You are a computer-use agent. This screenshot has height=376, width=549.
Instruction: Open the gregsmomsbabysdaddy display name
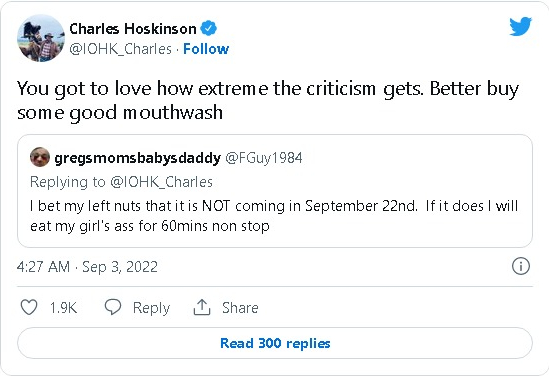(138, 158)
